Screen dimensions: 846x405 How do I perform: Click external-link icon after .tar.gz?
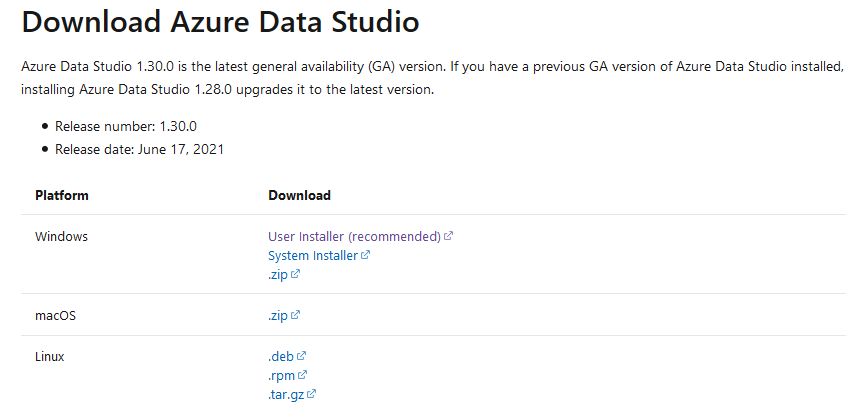point(312,394)
